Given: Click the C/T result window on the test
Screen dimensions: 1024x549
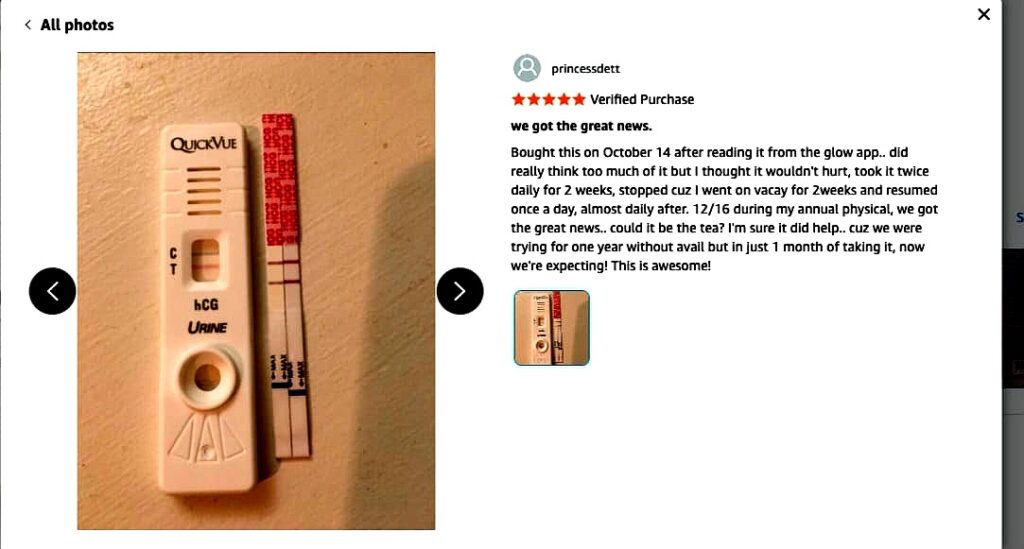Looking at the screenshot, I should click(x=207, y=259).
